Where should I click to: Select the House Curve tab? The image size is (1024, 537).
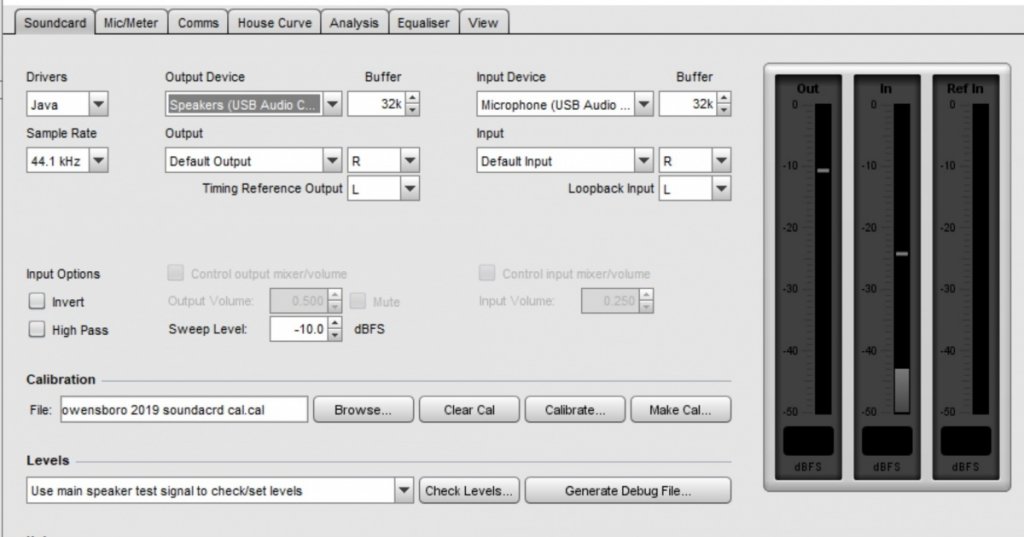pos(274,23)
